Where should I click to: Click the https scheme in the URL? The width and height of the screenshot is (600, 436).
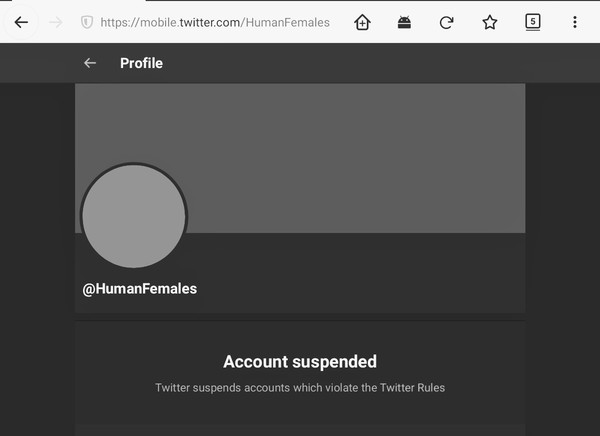120,22
